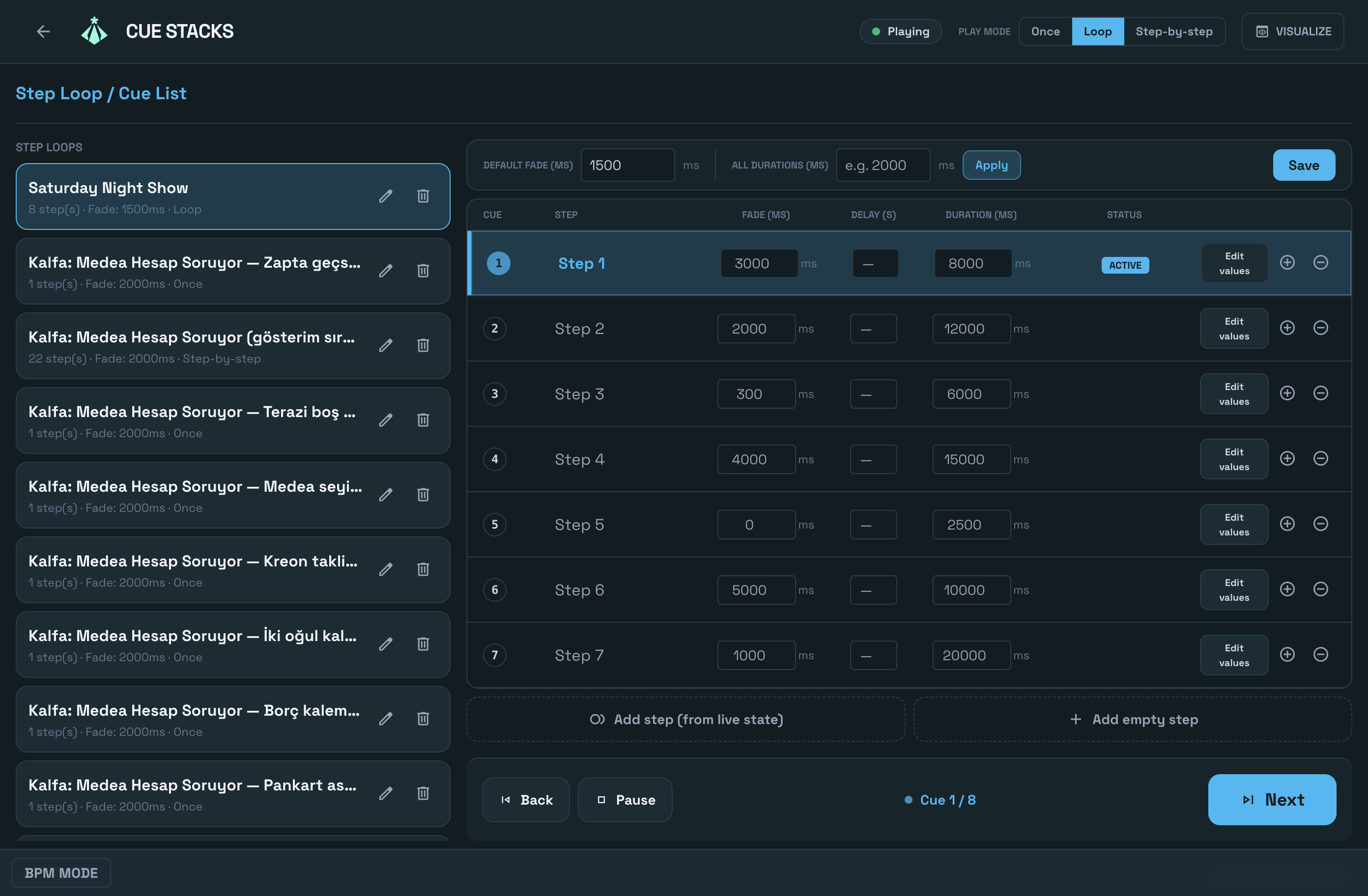Image resolution: width=1368 pixels, height=896 pixels.
Task: Click the All Durations input field
Action: pos(883,166)
